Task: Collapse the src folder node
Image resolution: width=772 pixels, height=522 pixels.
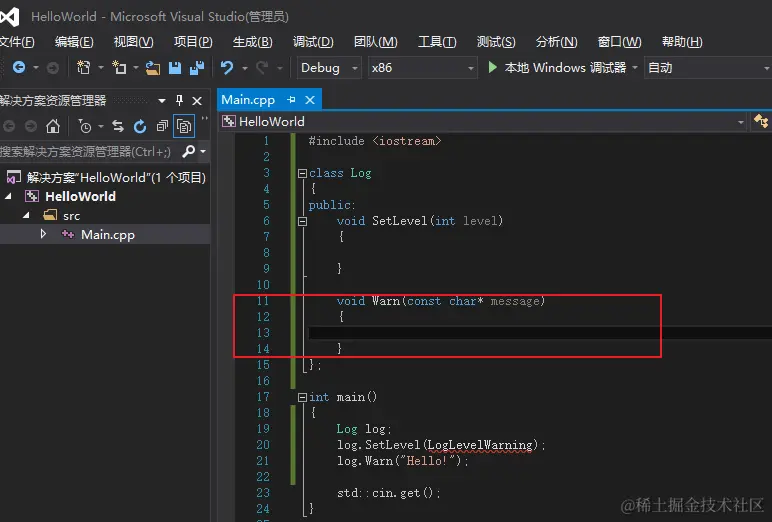Action: click(x=26, y=215)
